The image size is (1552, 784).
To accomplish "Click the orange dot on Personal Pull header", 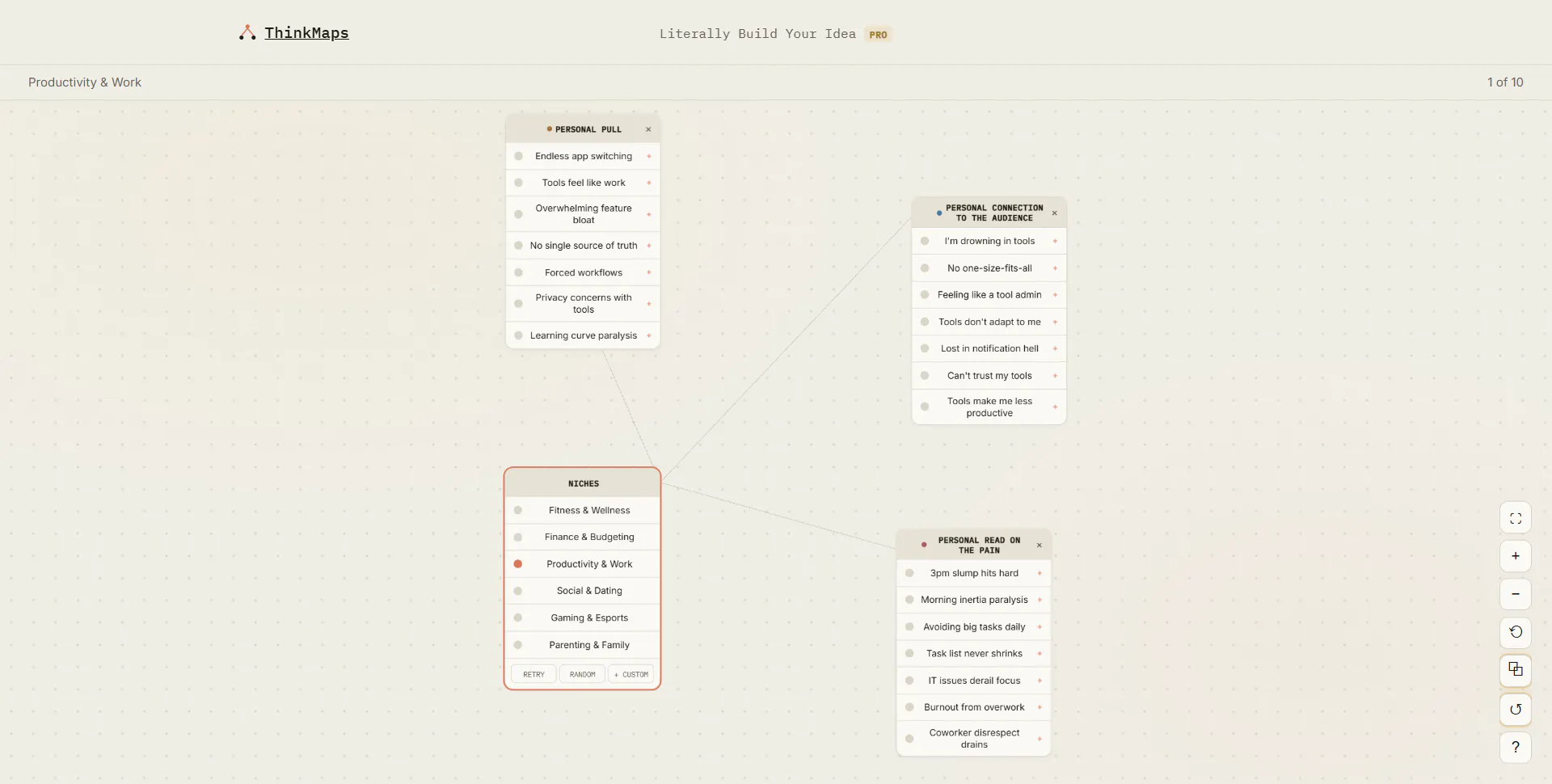I will [x=550, y=129].
